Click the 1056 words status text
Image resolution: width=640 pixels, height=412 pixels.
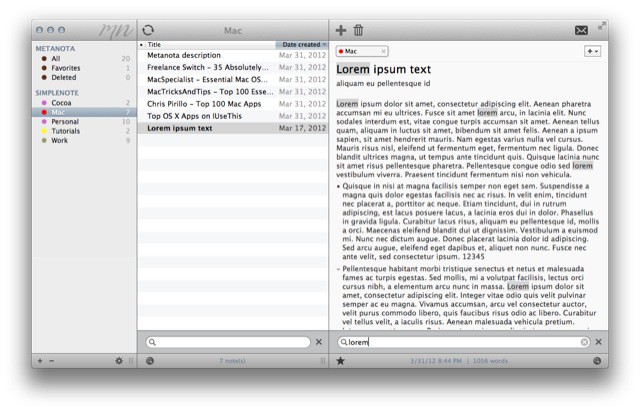click(490, 361)
